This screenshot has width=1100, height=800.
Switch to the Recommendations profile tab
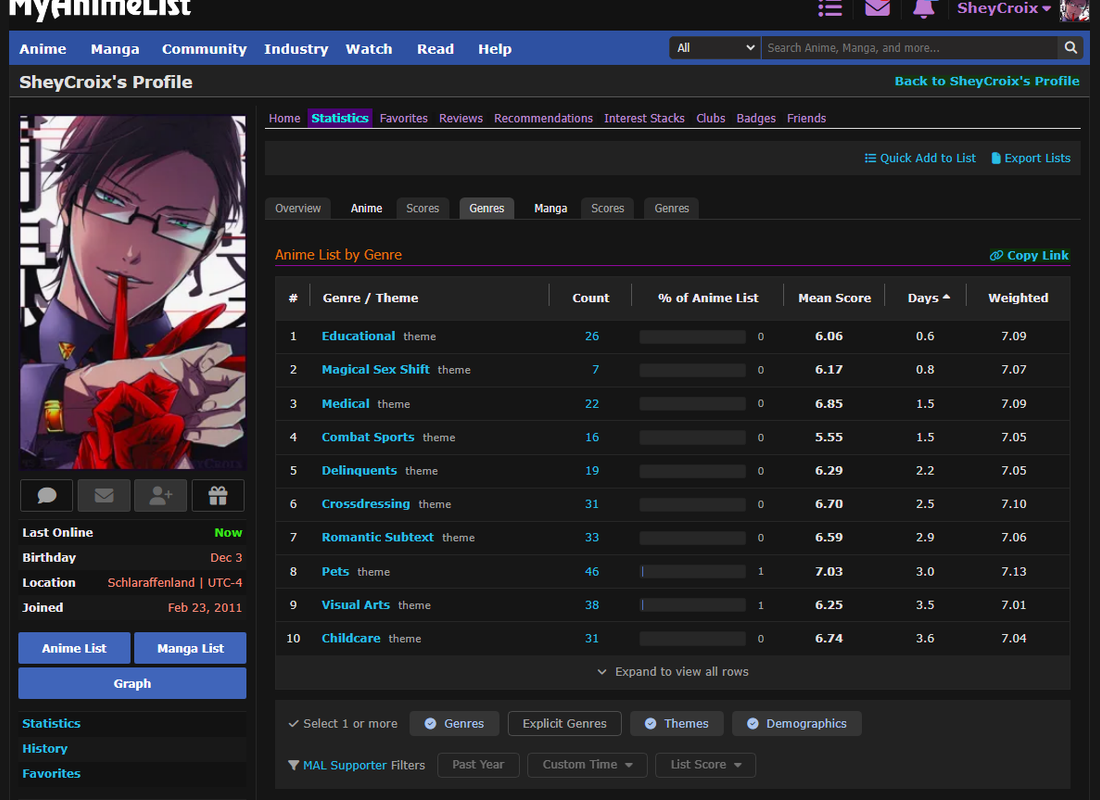point(543,118)
